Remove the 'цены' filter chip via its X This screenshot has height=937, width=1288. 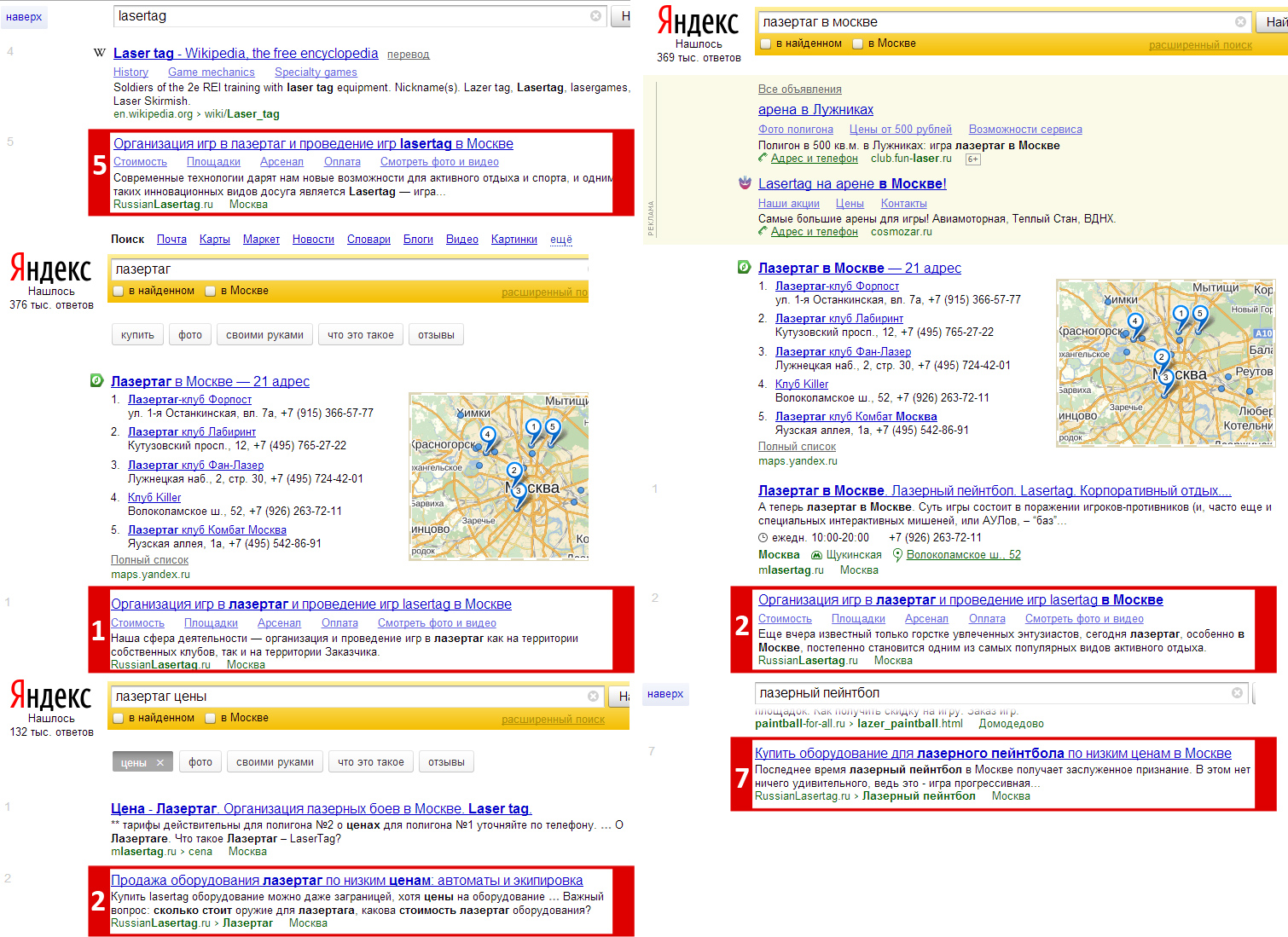160,762
